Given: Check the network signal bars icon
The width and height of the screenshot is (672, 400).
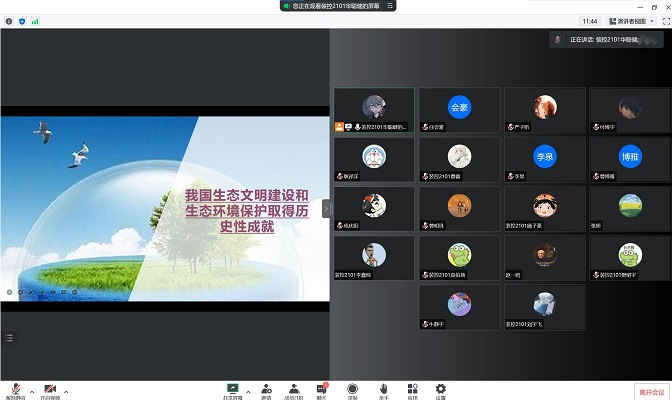Looking at the screenshot, I should (35, 20).
